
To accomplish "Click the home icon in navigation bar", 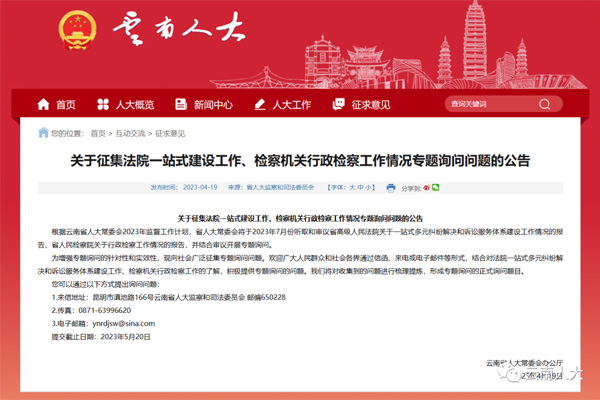I will [43, 104].
